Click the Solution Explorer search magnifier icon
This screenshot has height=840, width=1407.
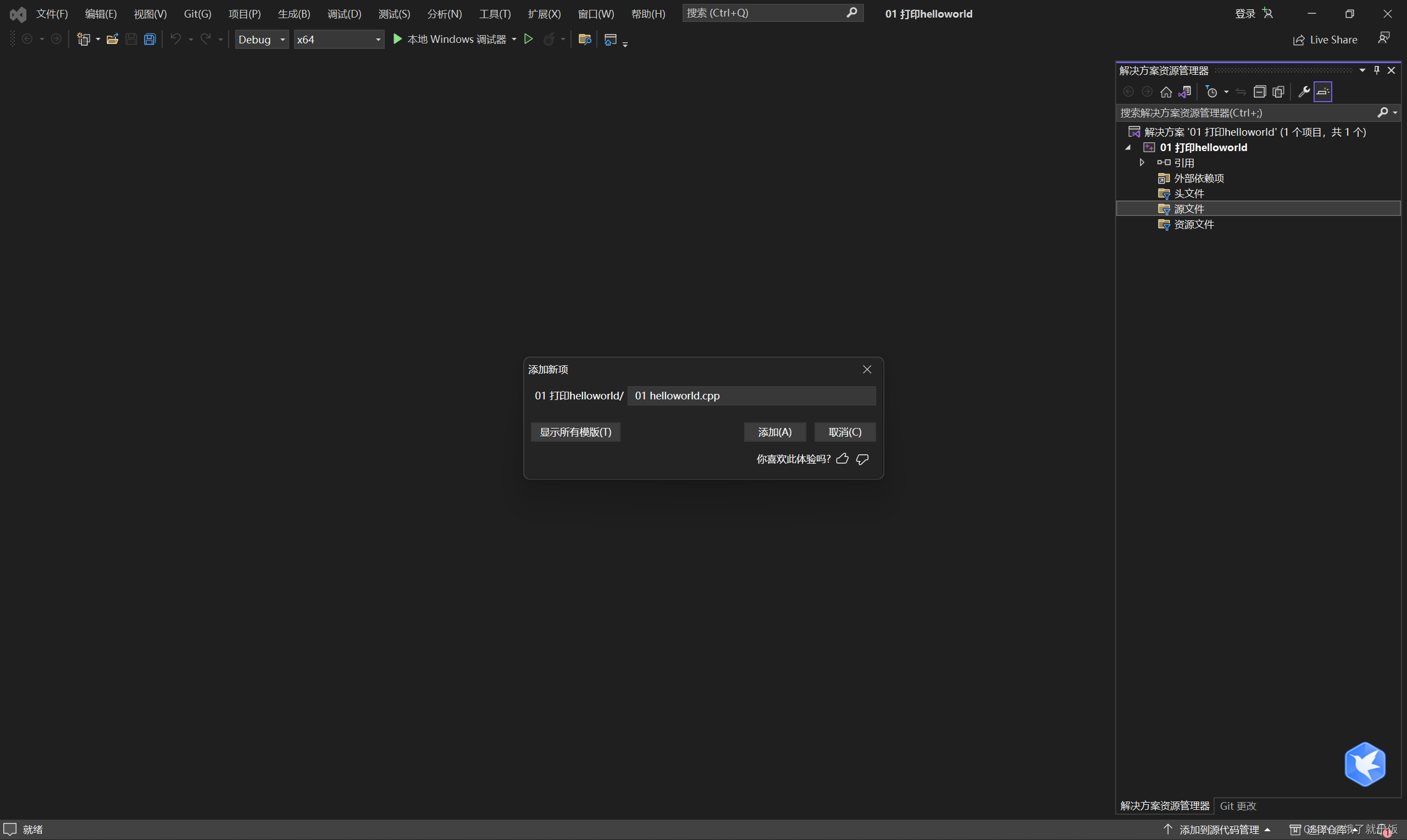click(1382, 113)
